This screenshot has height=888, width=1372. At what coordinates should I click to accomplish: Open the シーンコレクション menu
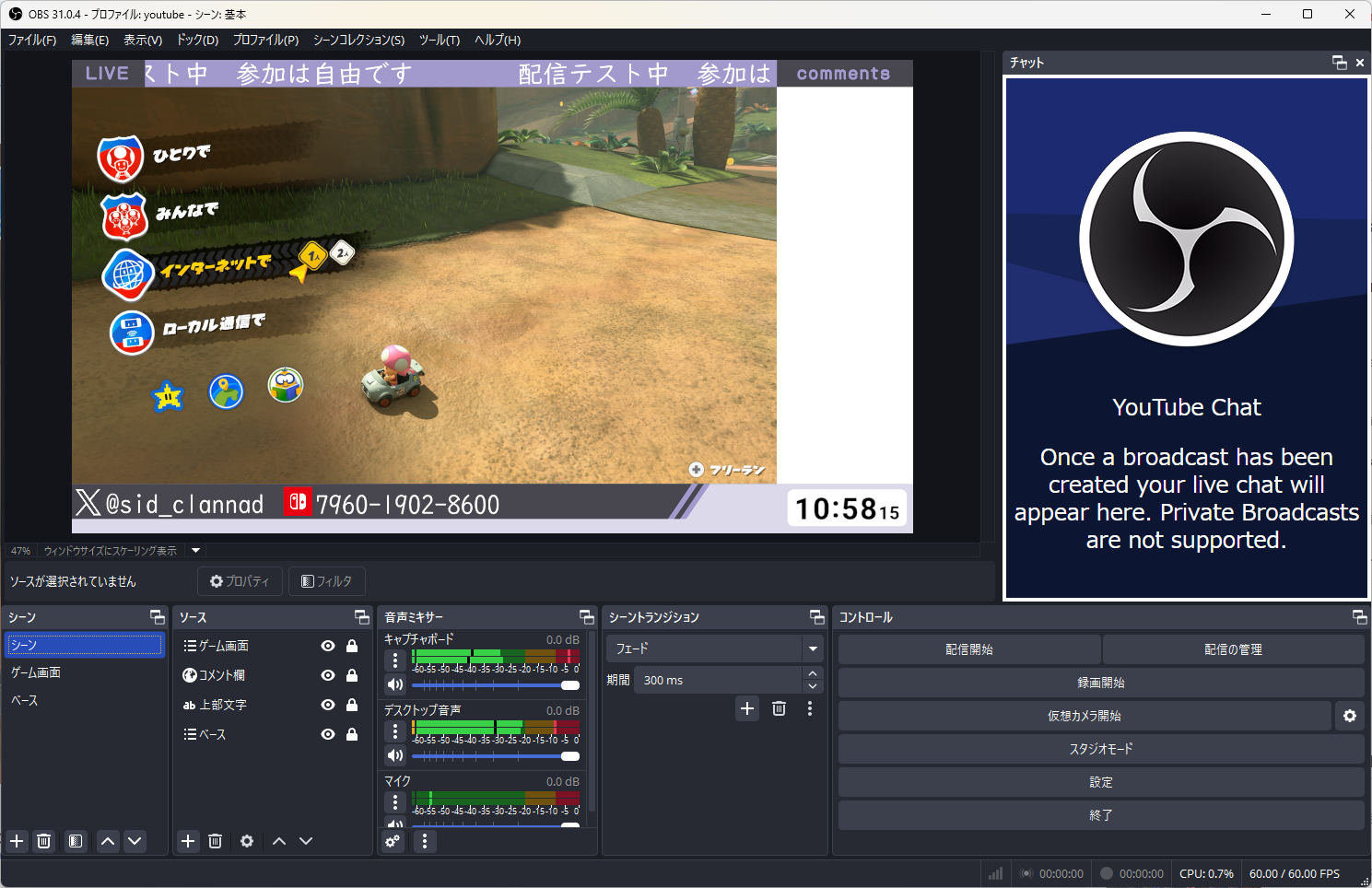tap(358, 40)
